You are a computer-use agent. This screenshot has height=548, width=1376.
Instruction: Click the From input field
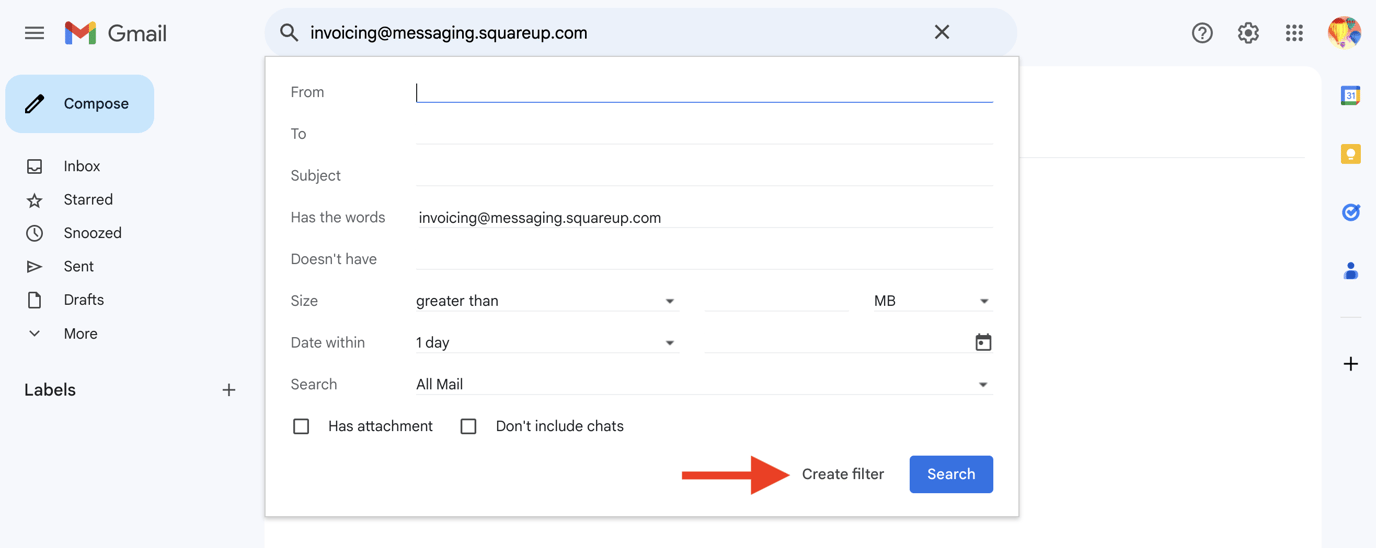click(704, 92)
